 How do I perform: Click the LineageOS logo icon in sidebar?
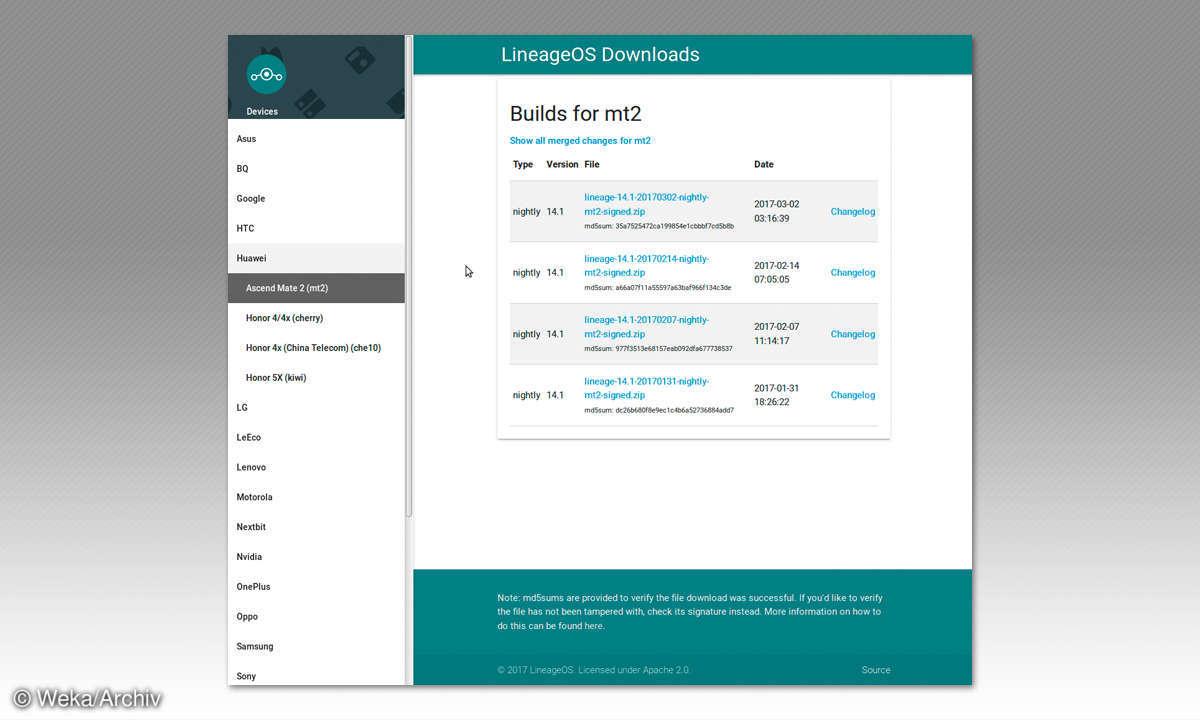click(x=266, y=74)
